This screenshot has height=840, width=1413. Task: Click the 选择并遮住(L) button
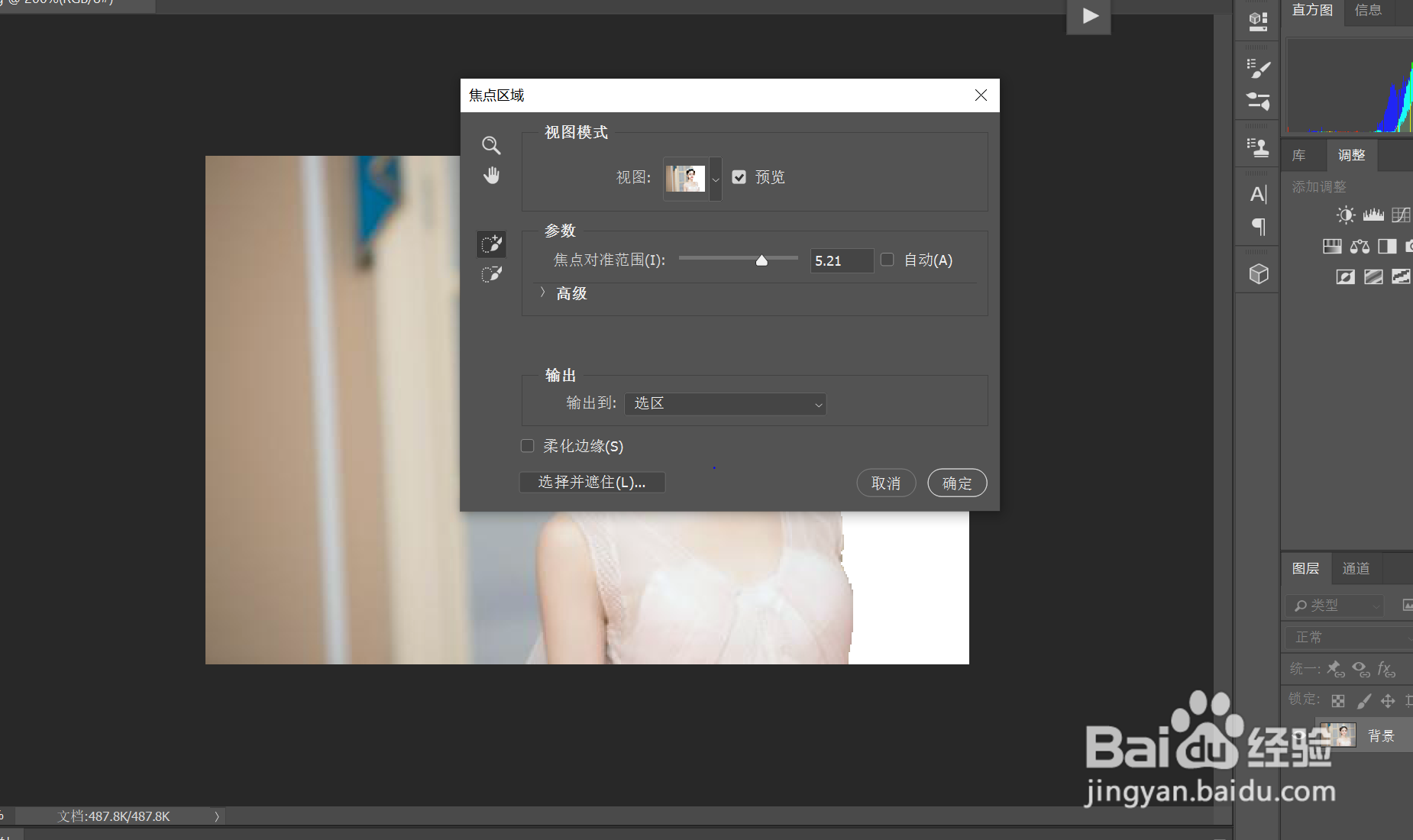[x=592, y=482]
